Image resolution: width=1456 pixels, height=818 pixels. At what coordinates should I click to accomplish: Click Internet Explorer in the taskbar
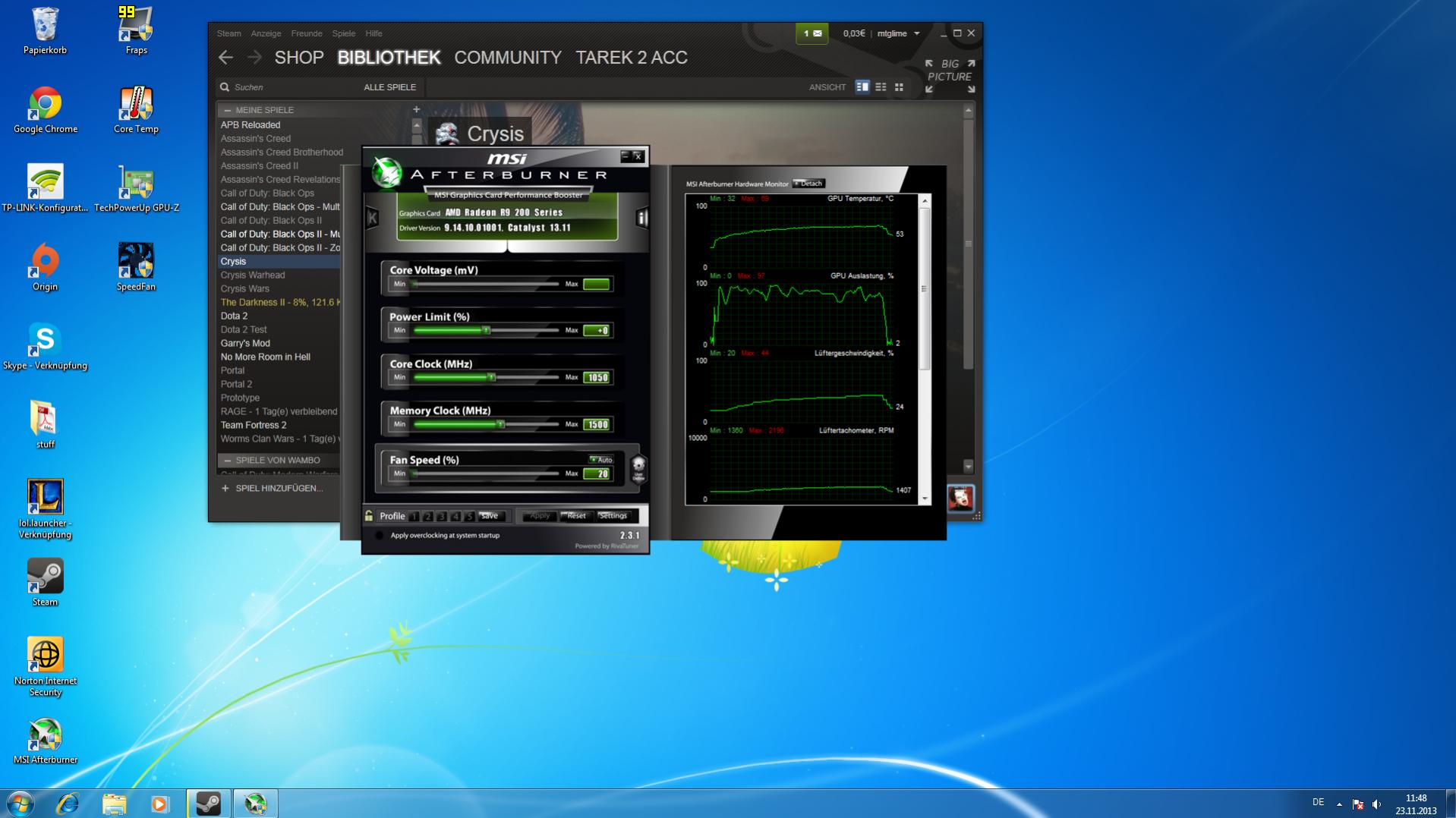pyautogui.click(x=68, y=804)
